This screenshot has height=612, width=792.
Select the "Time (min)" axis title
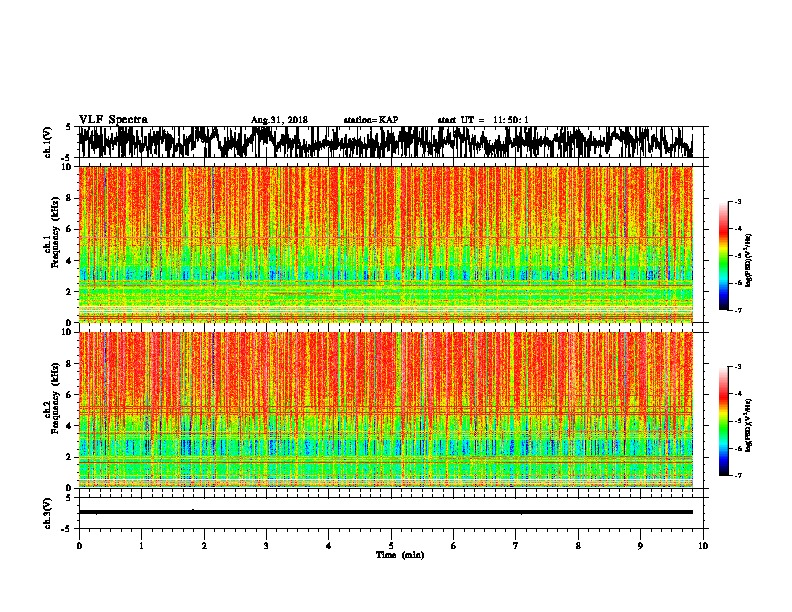(400, 555)
